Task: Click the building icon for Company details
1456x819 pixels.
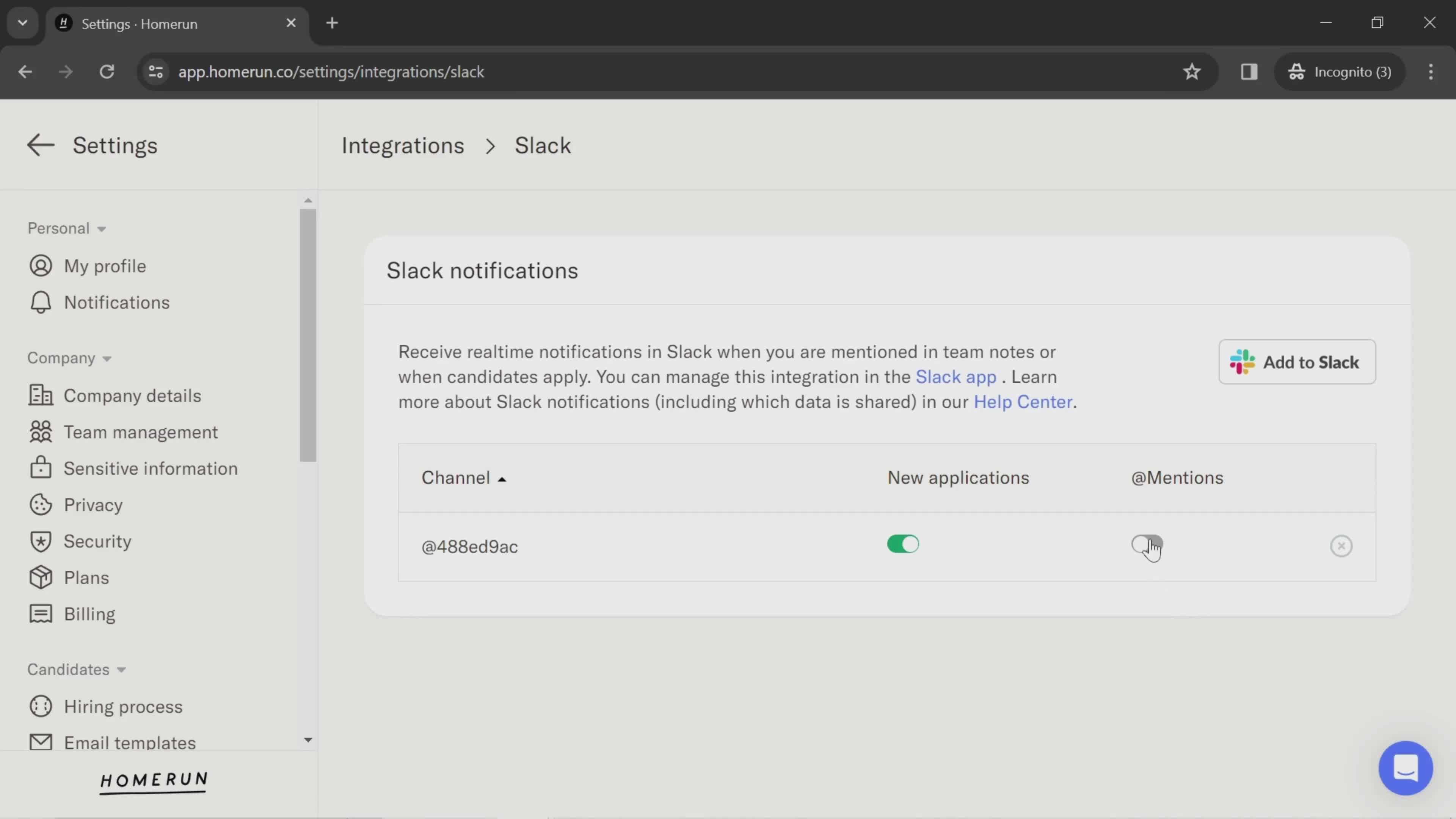Action: click(41, 395)
